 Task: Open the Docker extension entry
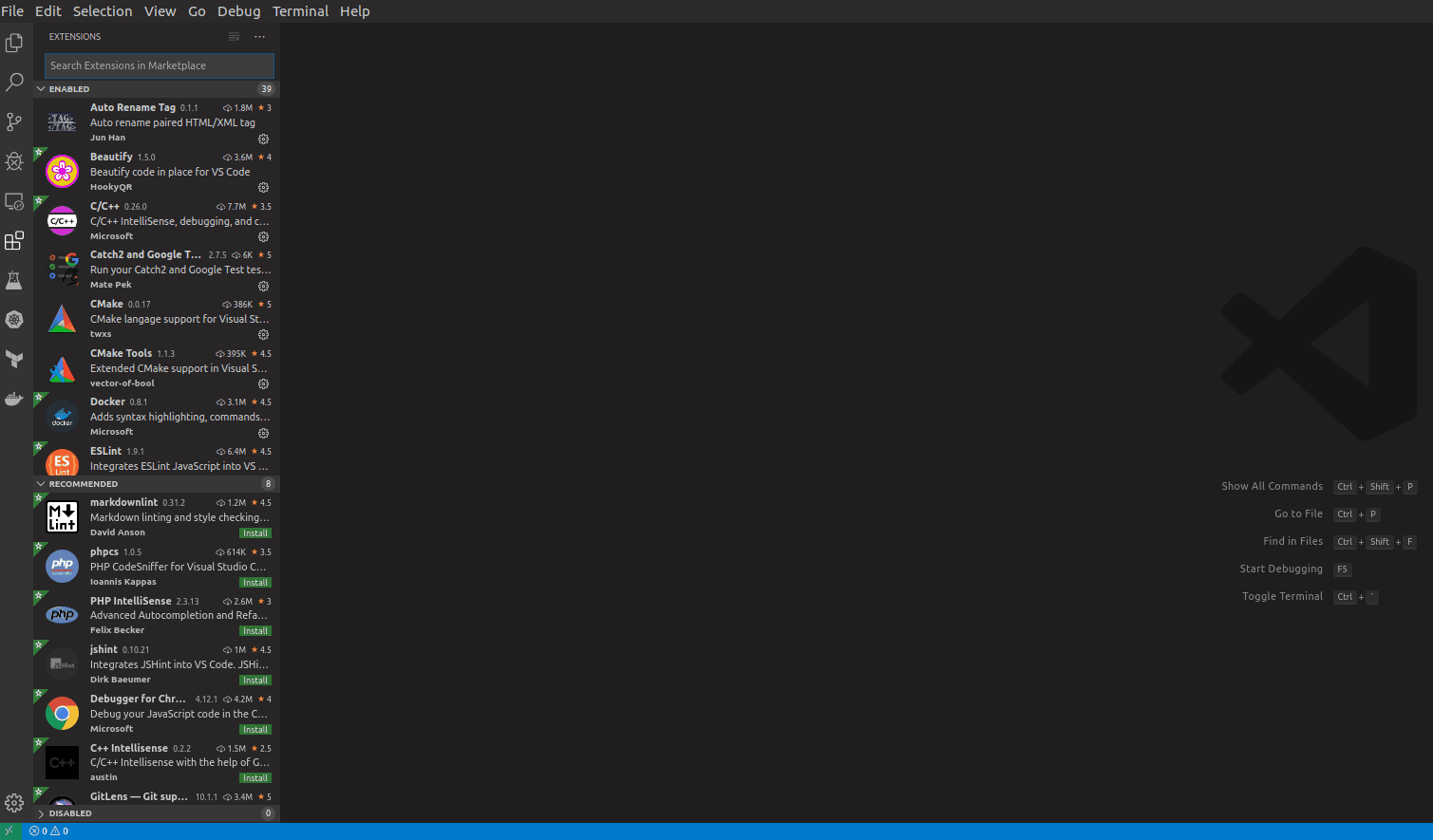[157, 417]
